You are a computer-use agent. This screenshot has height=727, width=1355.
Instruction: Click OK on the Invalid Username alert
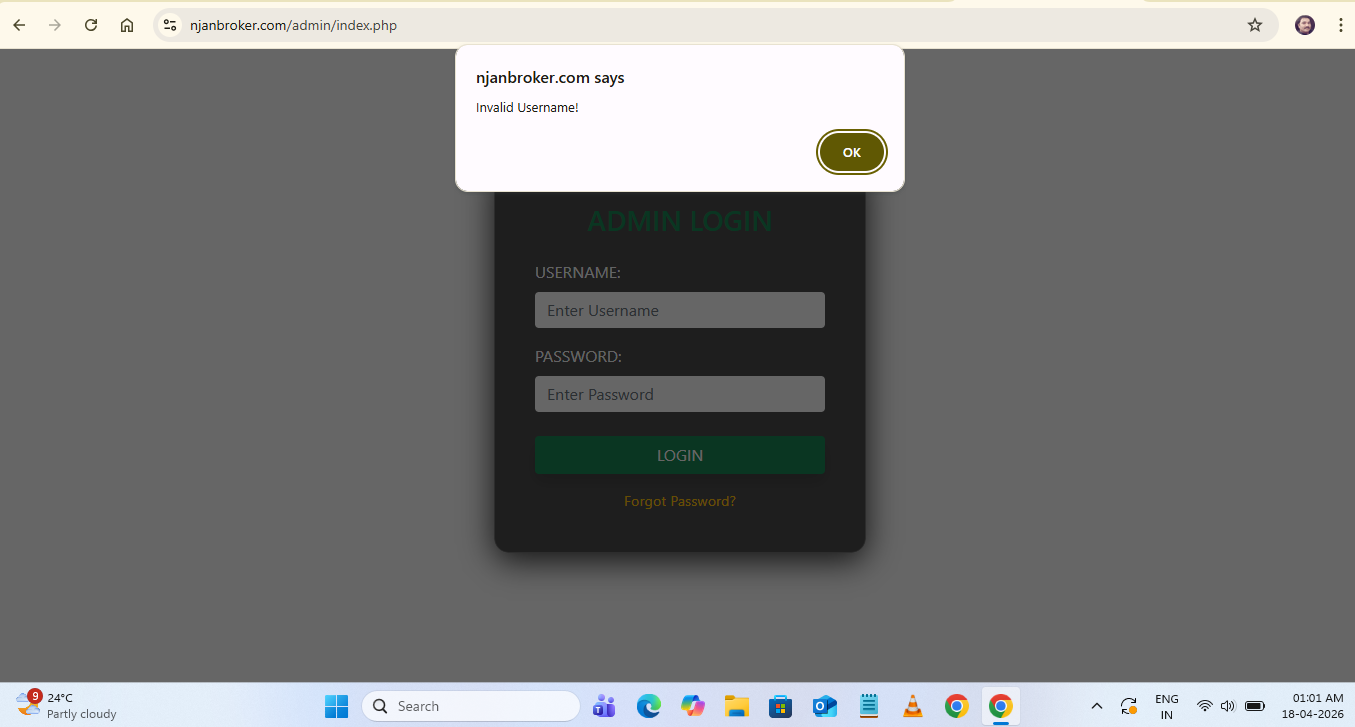851,153
